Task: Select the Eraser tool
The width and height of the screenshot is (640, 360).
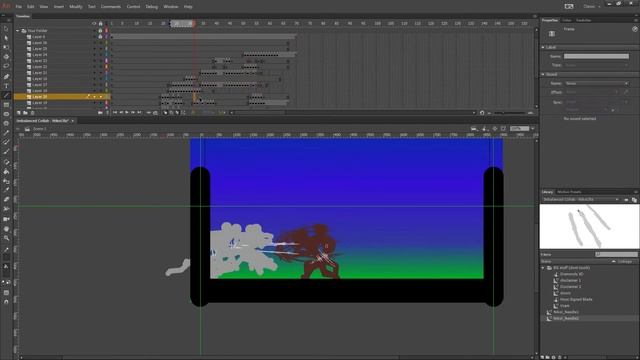Action: tap(6, 199)
